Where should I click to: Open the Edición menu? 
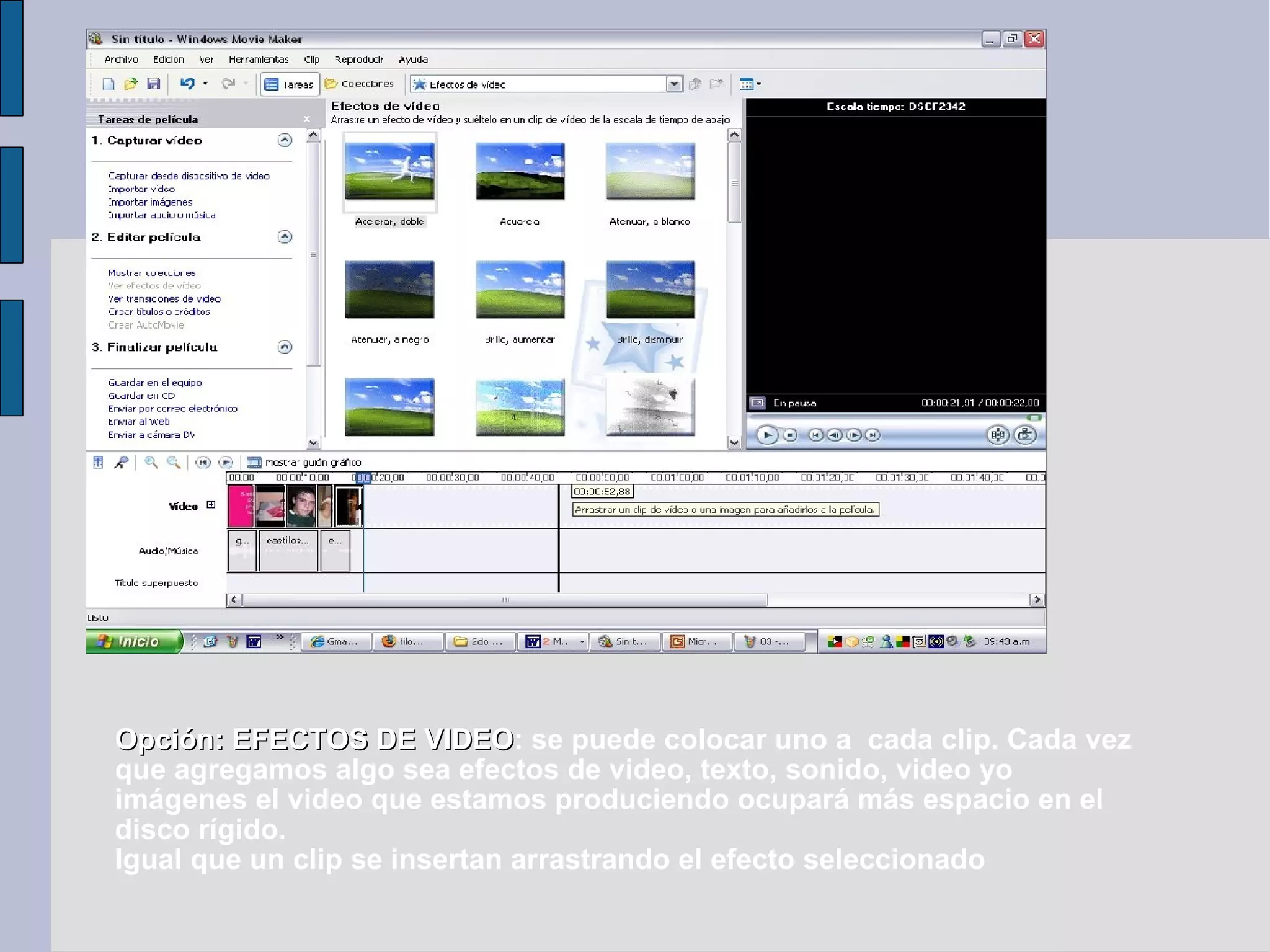click(169, 60)
